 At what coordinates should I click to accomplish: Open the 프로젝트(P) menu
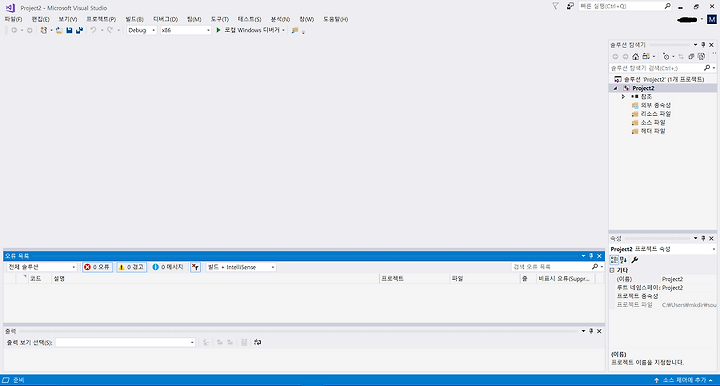pyautogui.click(x=101, y=19)
